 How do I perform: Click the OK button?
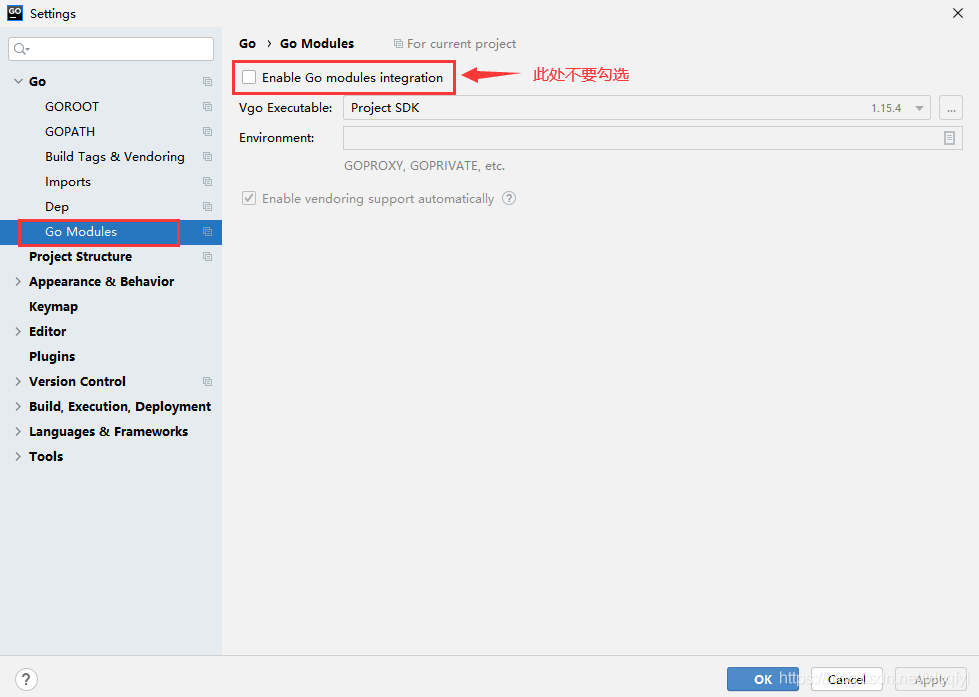pyautogui.click(x=762, y=679)
